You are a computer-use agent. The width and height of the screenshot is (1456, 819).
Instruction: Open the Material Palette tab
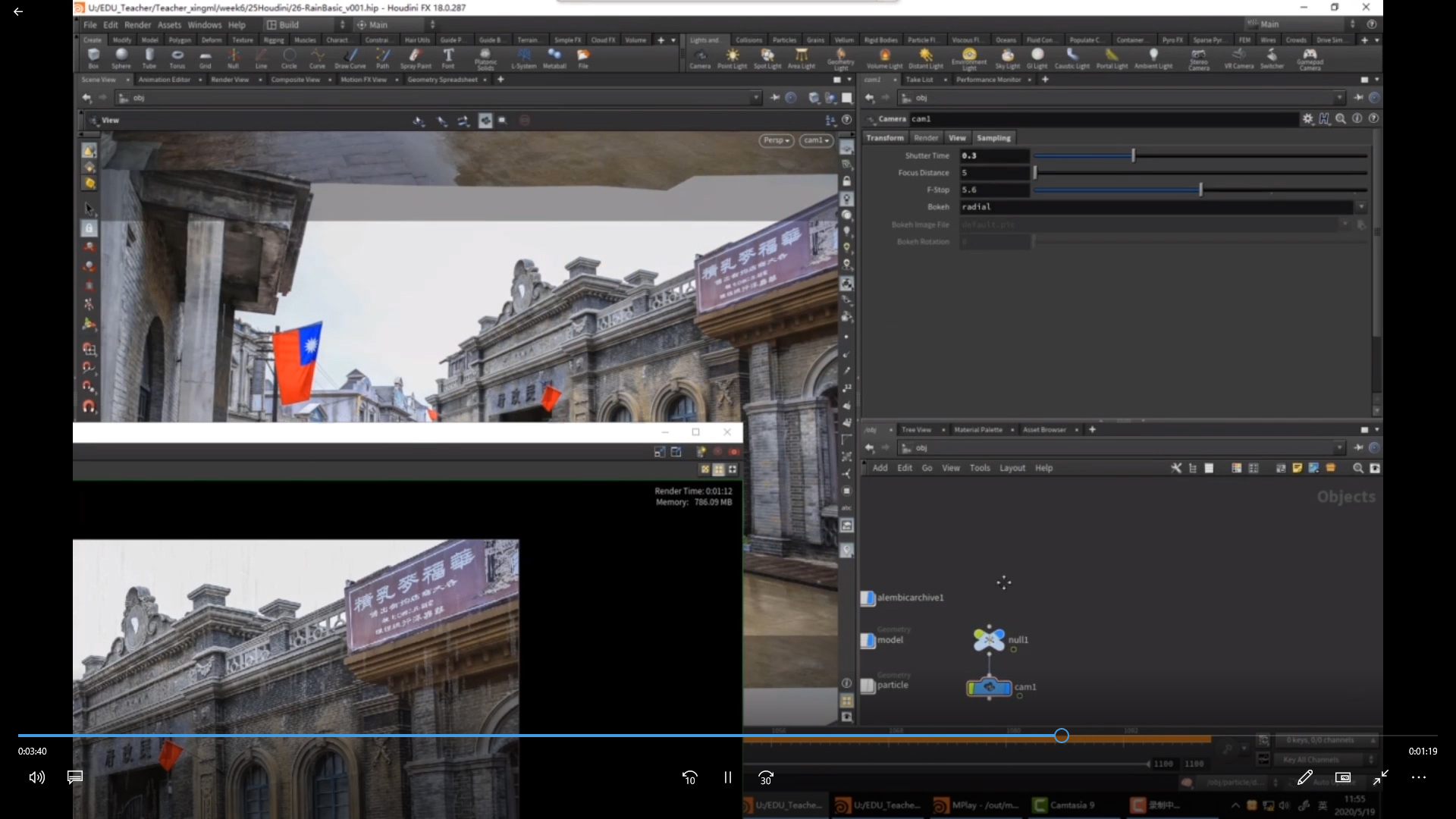click(x=978, y=430)
